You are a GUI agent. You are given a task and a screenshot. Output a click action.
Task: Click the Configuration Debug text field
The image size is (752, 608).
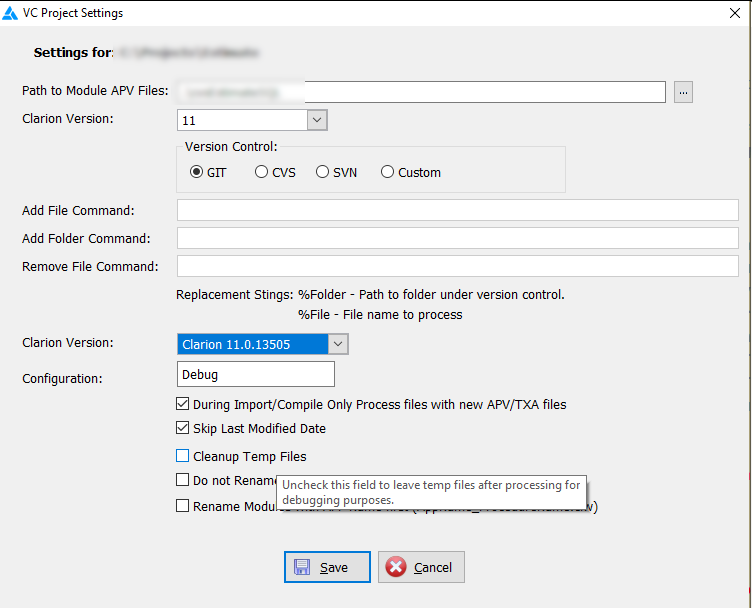(255, 374)
